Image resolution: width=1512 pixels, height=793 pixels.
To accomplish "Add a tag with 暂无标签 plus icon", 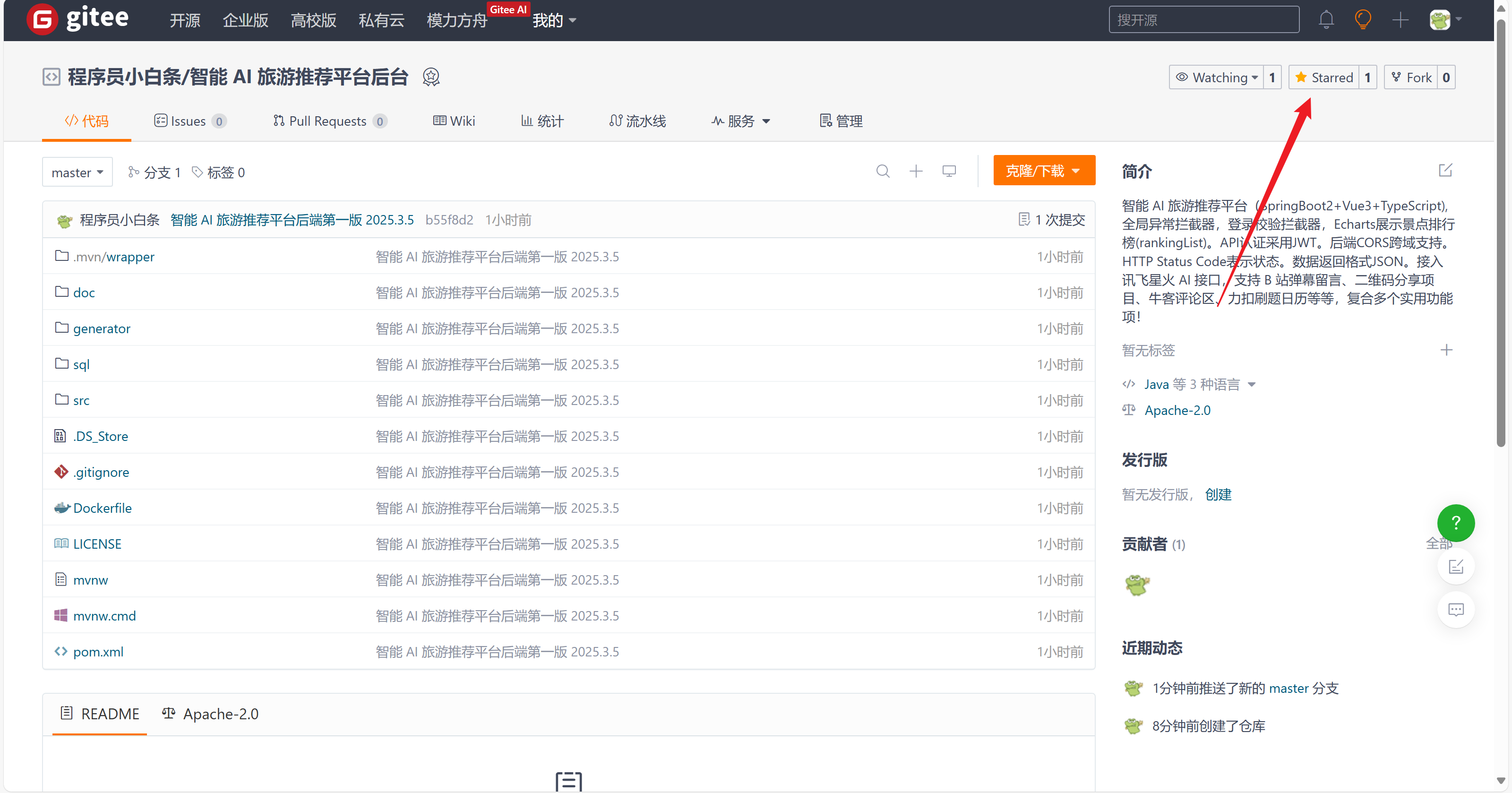I will [1446, 350].
